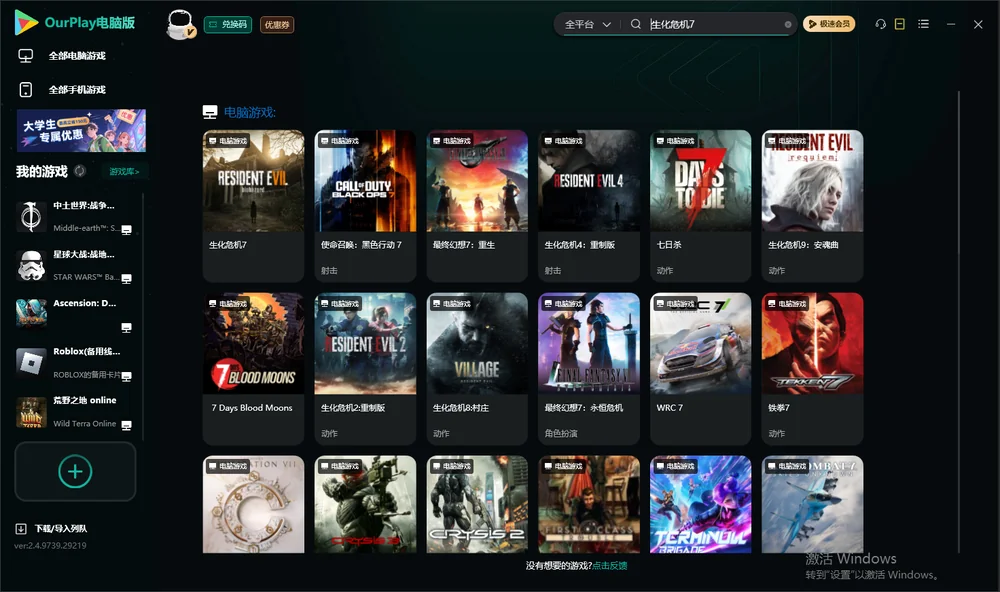
Task: Open the Crysis 2 game cover
Action: (477, 504)
